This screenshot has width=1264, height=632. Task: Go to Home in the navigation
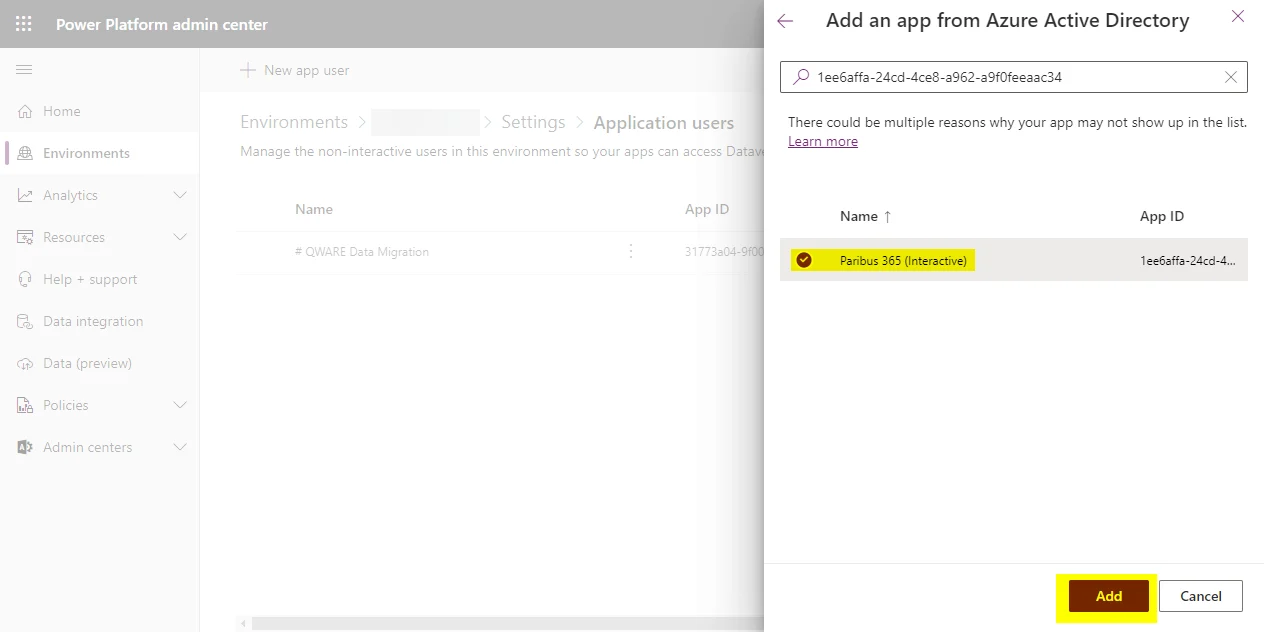click(x=99, y=111)
